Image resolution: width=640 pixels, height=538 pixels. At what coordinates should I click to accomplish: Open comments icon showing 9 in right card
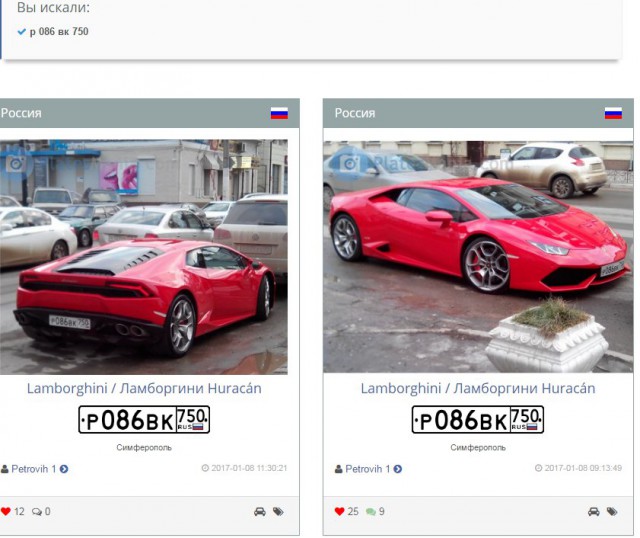click(371, 512)
